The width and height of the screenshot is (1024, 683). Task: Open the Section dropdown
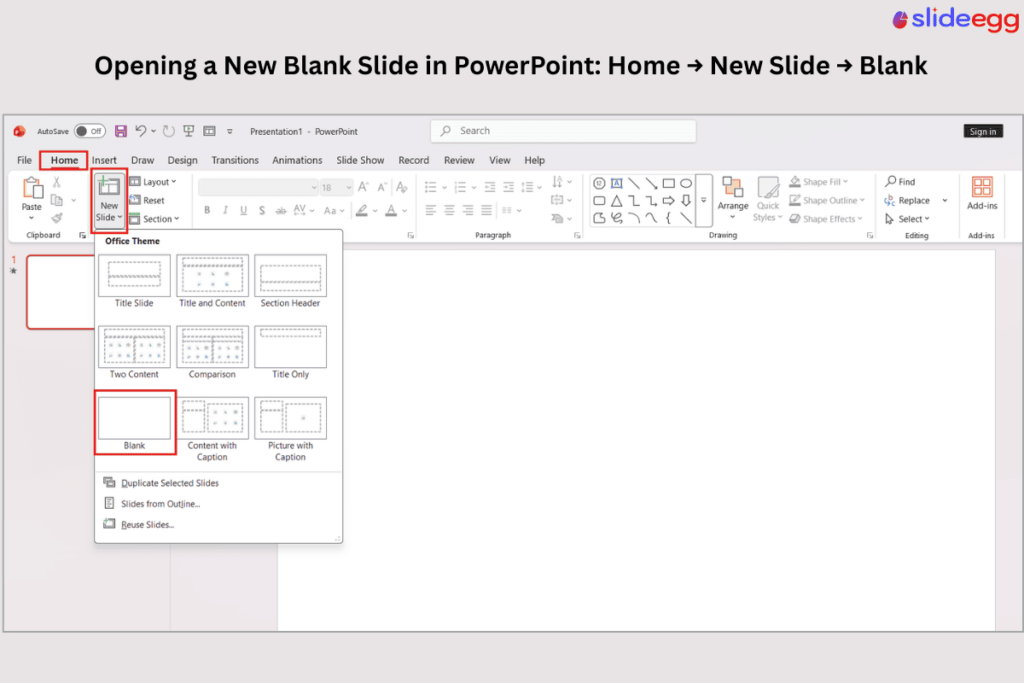[154, 219]
